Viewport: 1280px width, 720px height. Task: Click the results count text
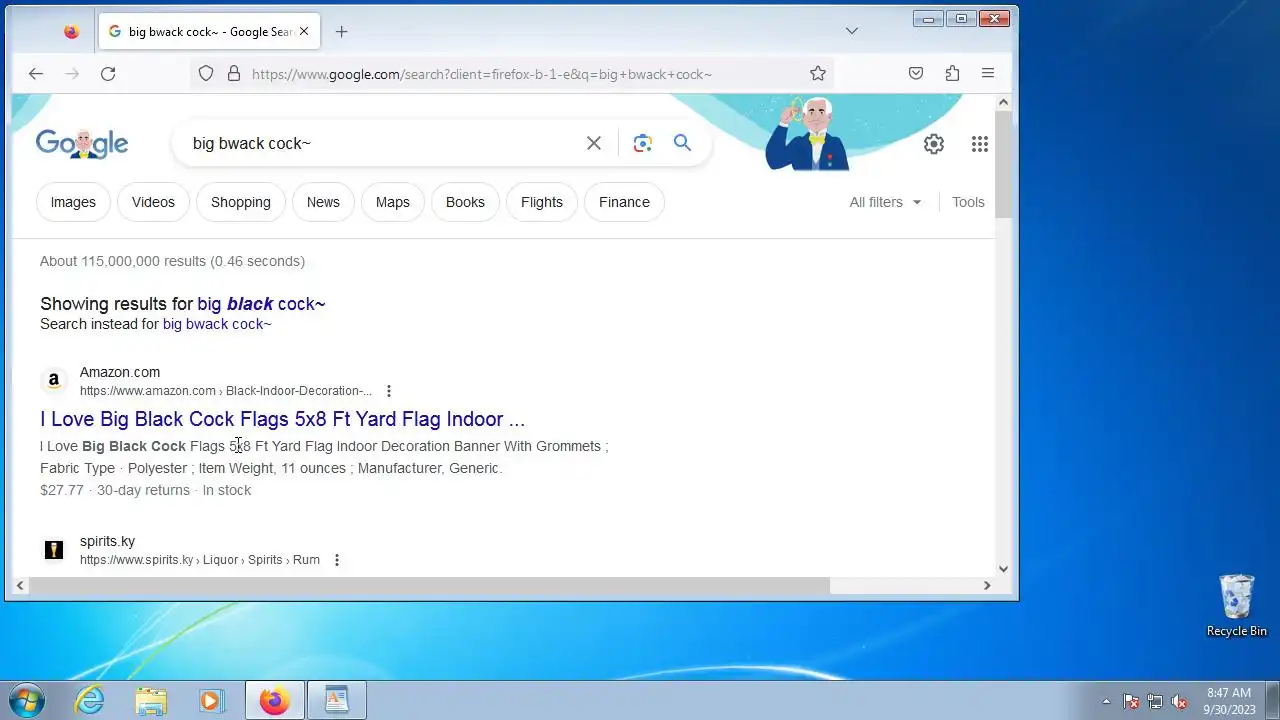pos(172,261)
